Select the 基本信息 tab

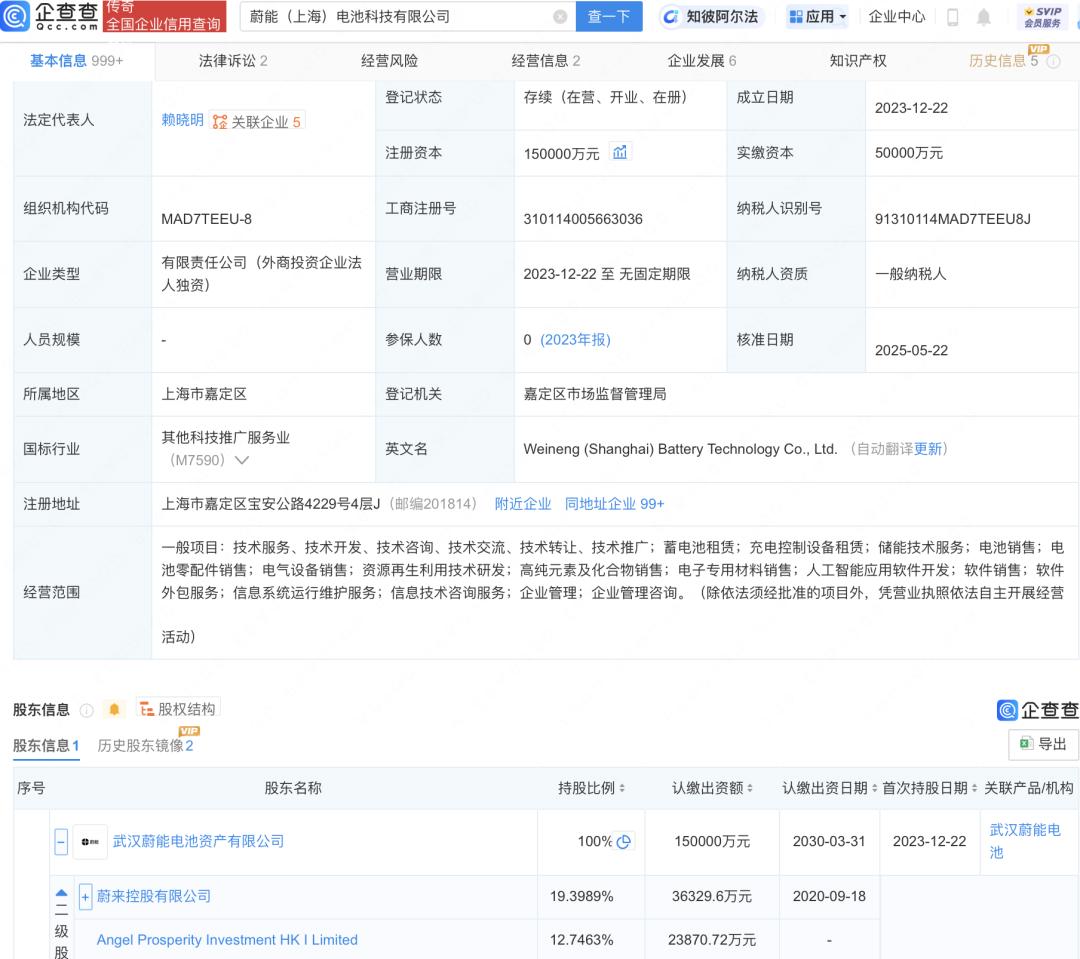click(76, 61)
